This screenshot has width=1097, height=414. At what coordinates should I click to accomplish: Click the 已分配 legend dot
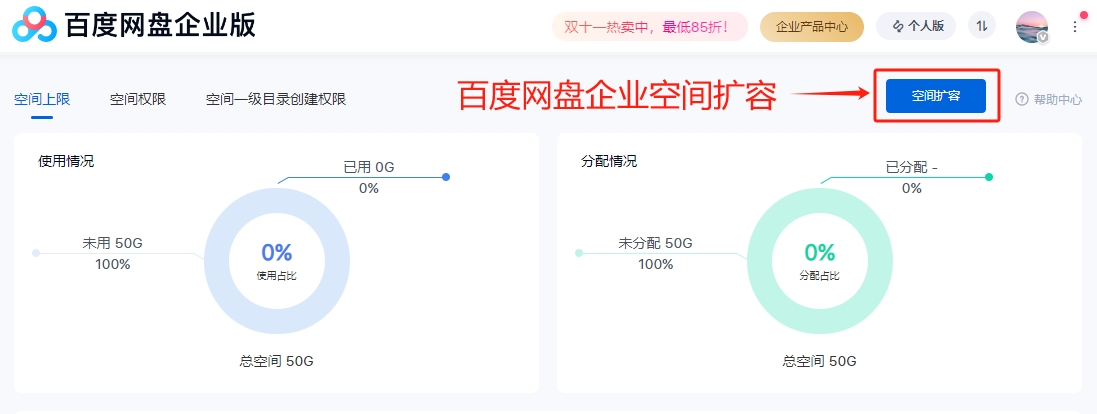tap(989, 177)
